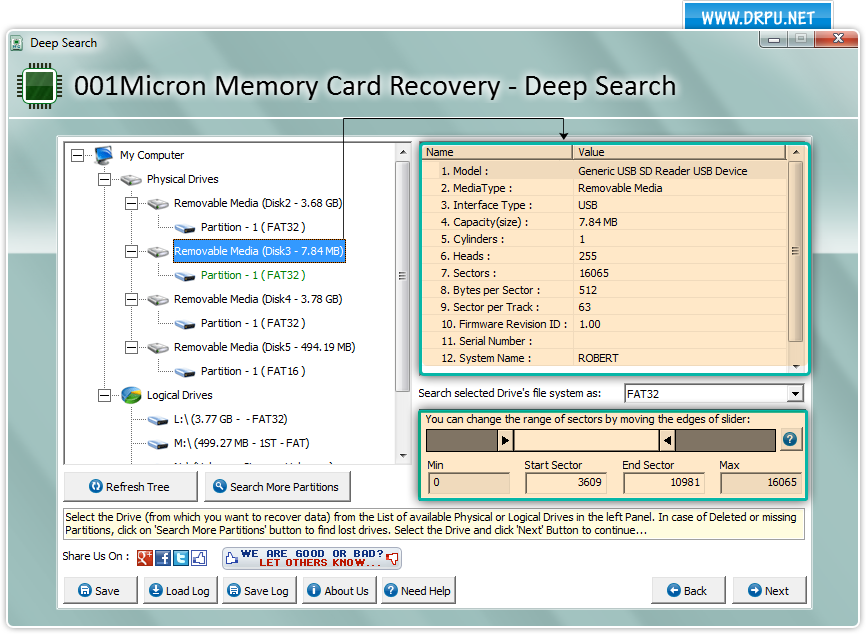Click drive tree scrollbar down arrow

[x=403, y=456]
